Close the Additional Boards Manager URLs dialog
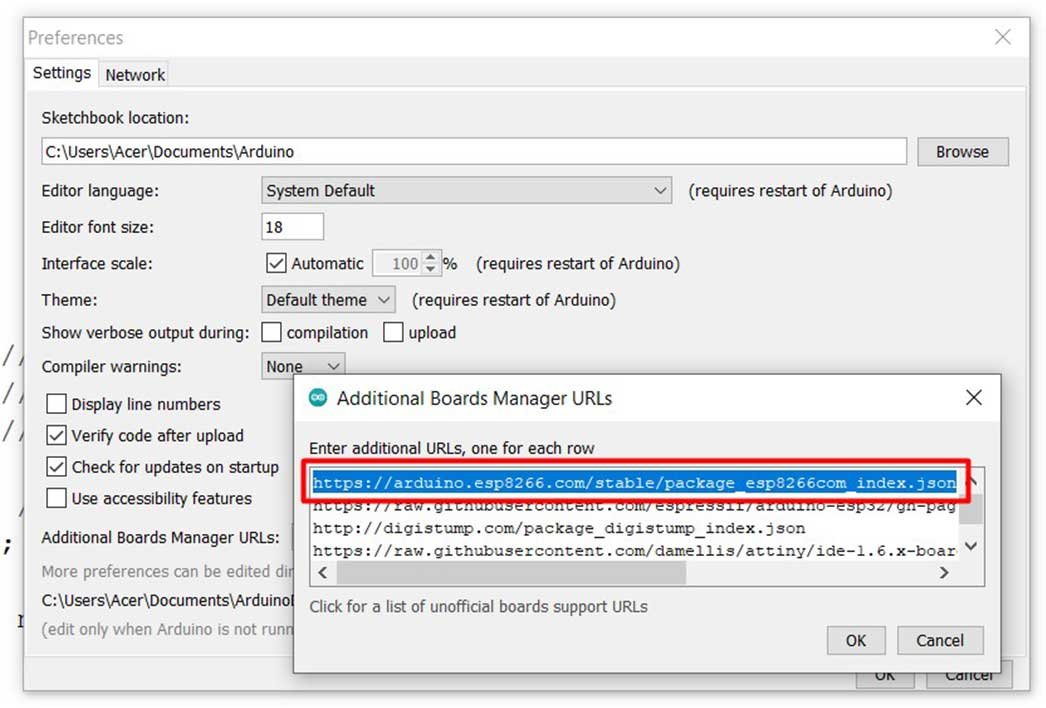 973,398
